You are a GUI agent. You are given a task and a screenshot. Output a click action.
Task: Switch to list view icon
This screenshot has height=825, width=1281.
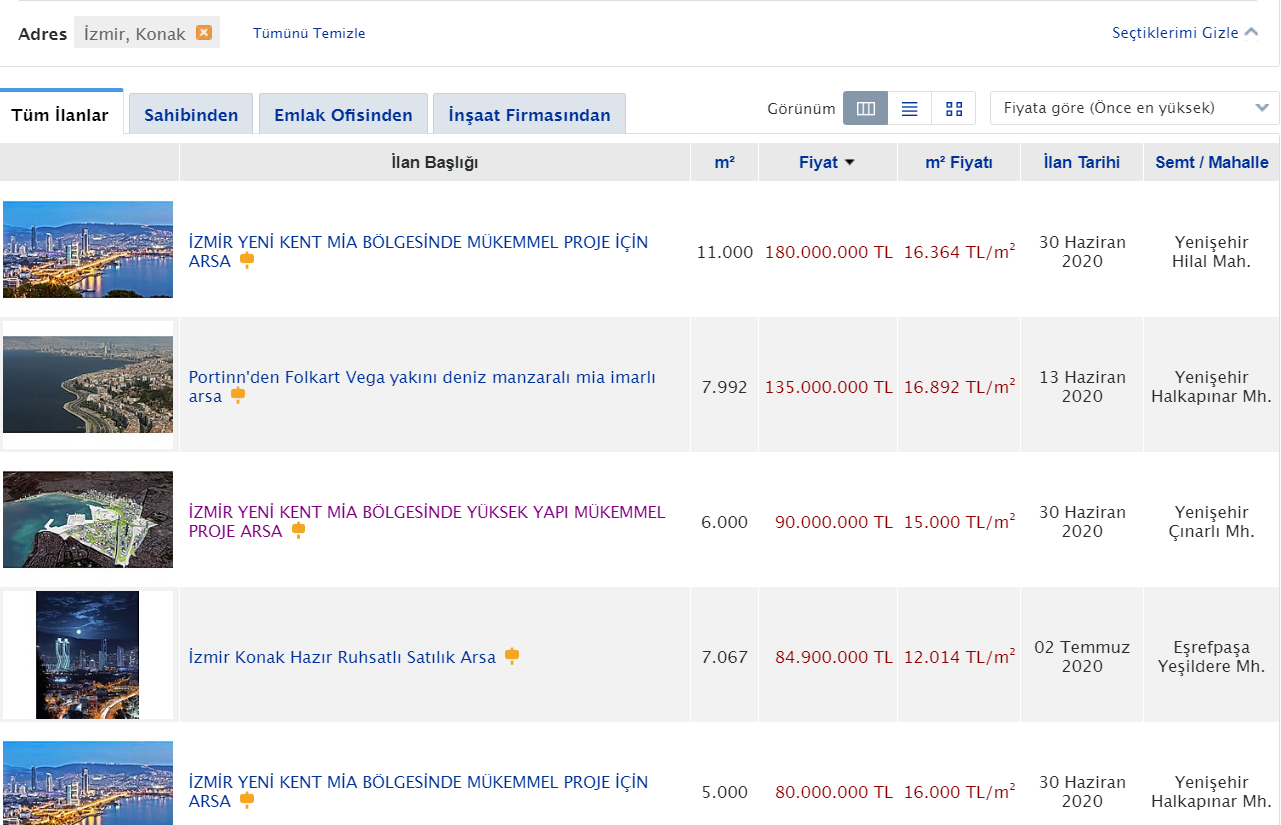tap(909, 109)
